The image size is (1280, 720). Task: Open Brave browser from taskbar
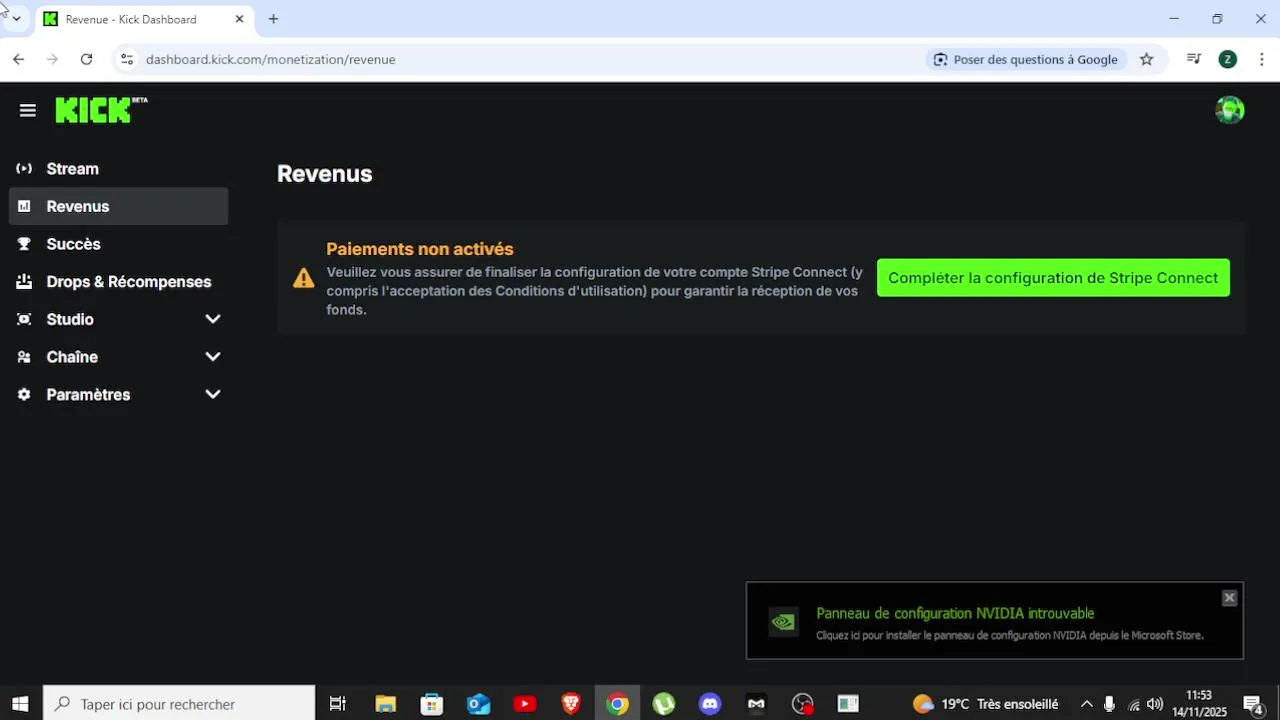[x=571, y=704]
